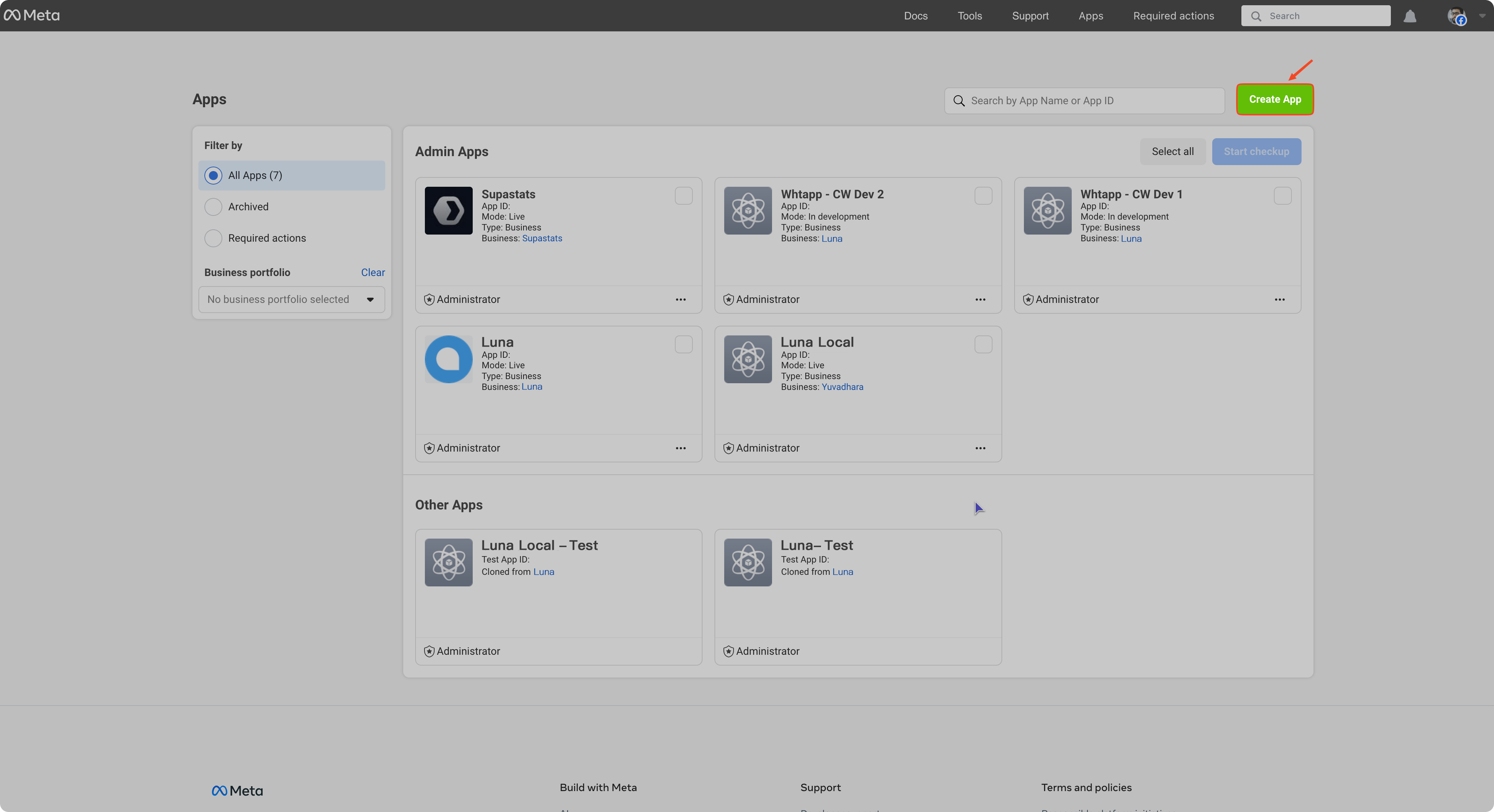The width and height of the screenshot is (1494, 812).
Task: Click the Luna Local app icon
Action: 748,359
